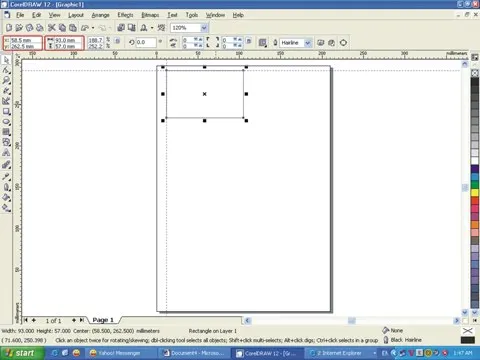Open the Tools menu
The height and width of the screenshot is (360, 480).
point(192,15)
